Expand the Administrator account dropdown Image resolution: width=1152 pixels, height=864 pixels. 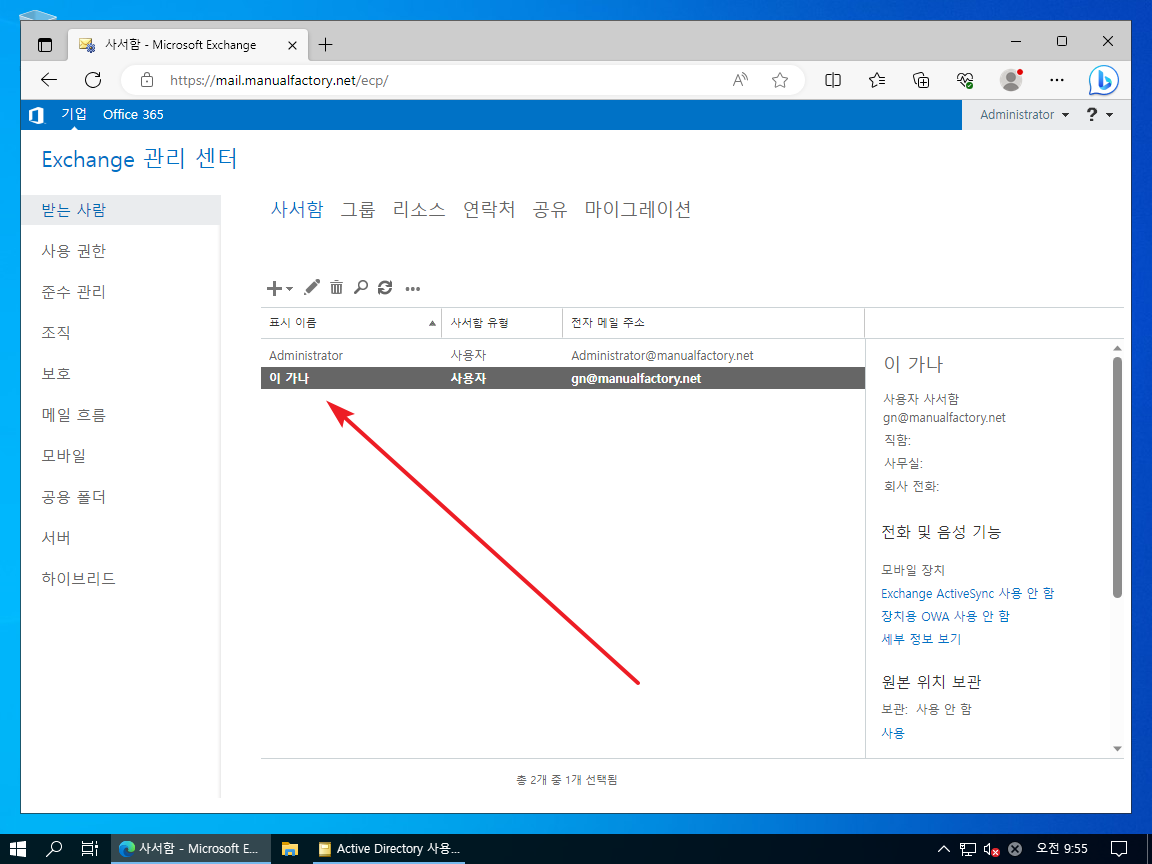pyautogui.click(x=1024, y=115)
